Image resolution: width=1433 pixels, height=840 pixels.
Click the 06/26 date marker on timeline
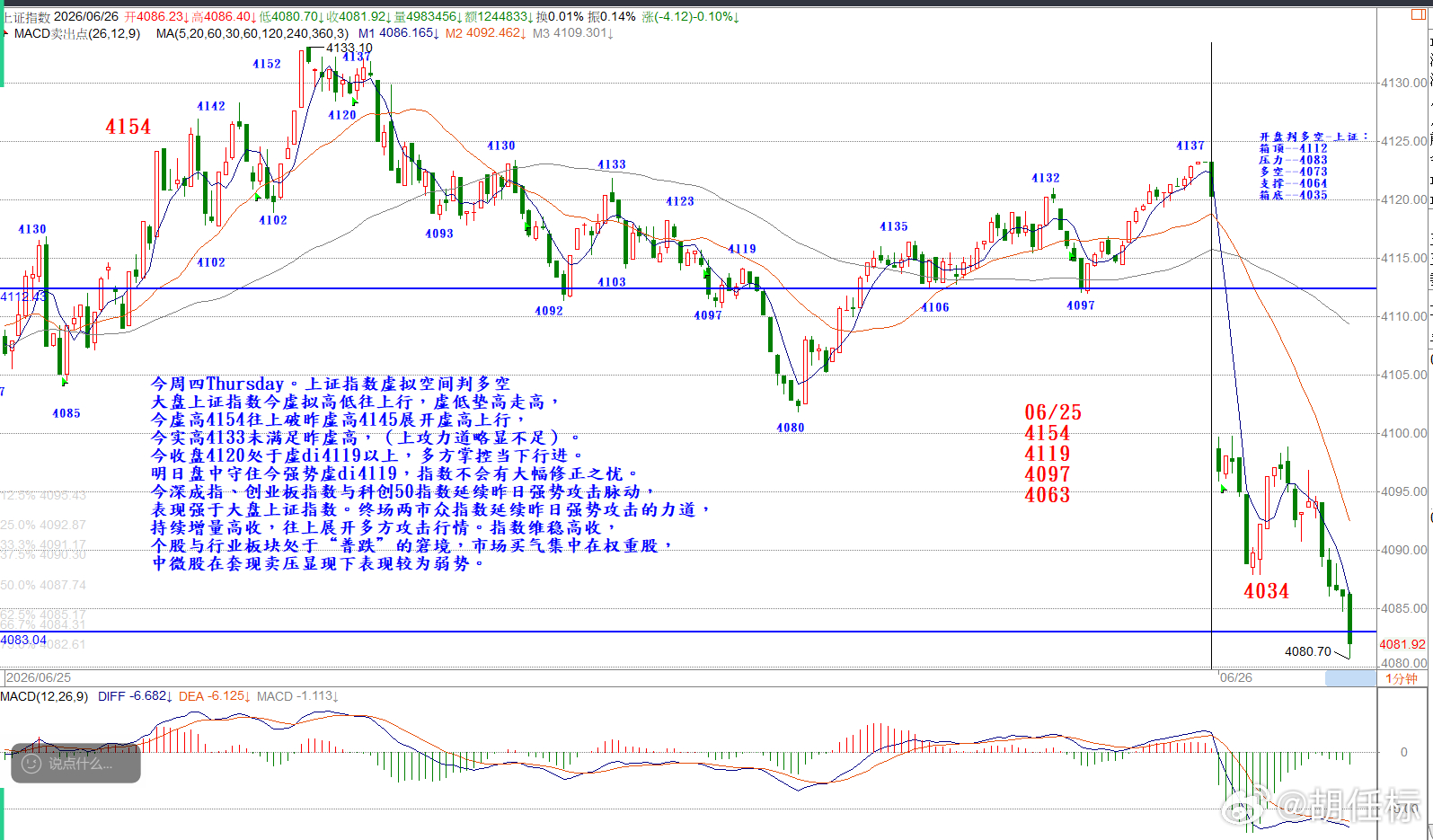[x=1235, y=677]
